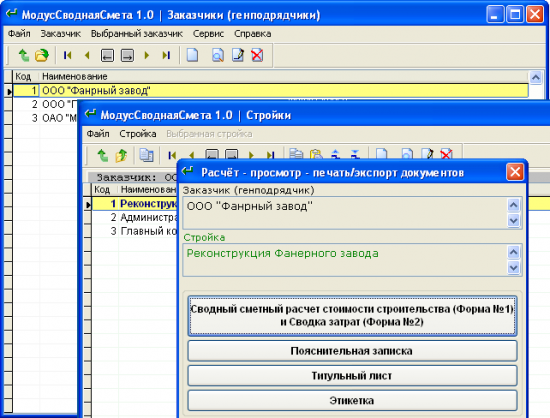Image resolution: width=550 pixels, height=418 pixels.
Task: Open the folder icon in Заказчики toolbar
Action: [42, 55]
